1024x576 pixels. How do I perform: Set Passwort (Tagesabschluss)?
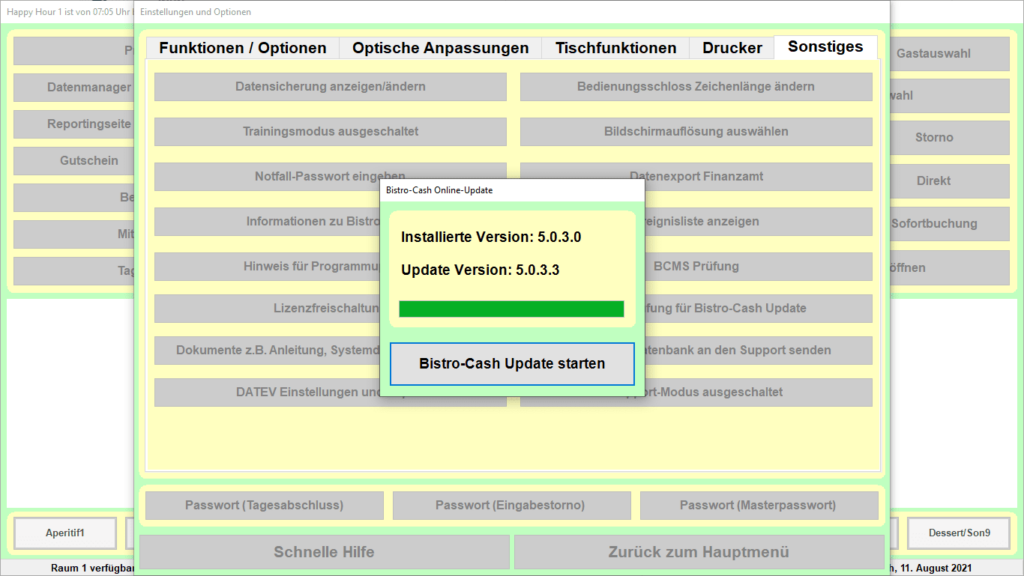pyautogui.click(x=264, y=505)
